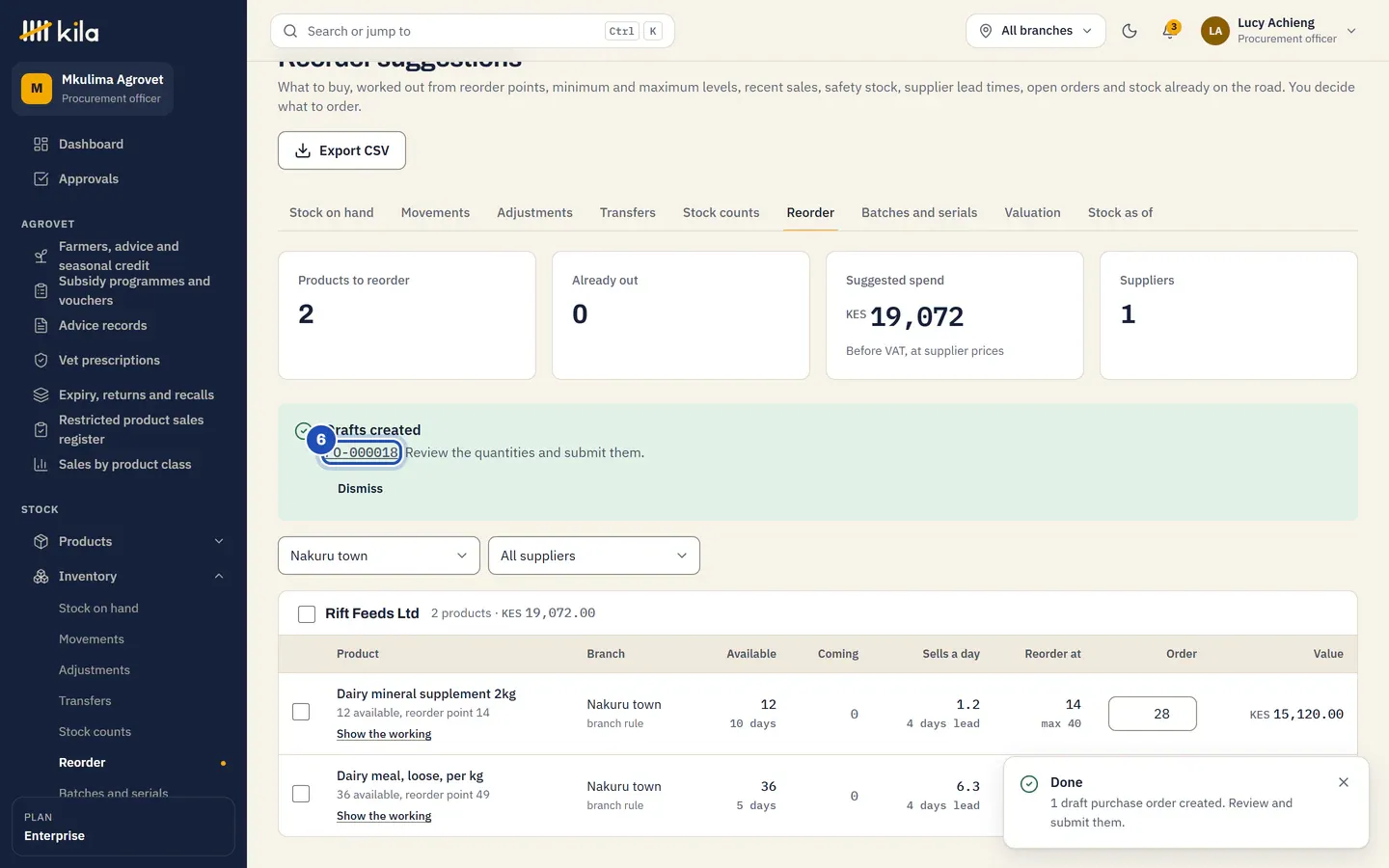Select the Rift Feeds Ltd group checkbox

click(x=307, y=614)
